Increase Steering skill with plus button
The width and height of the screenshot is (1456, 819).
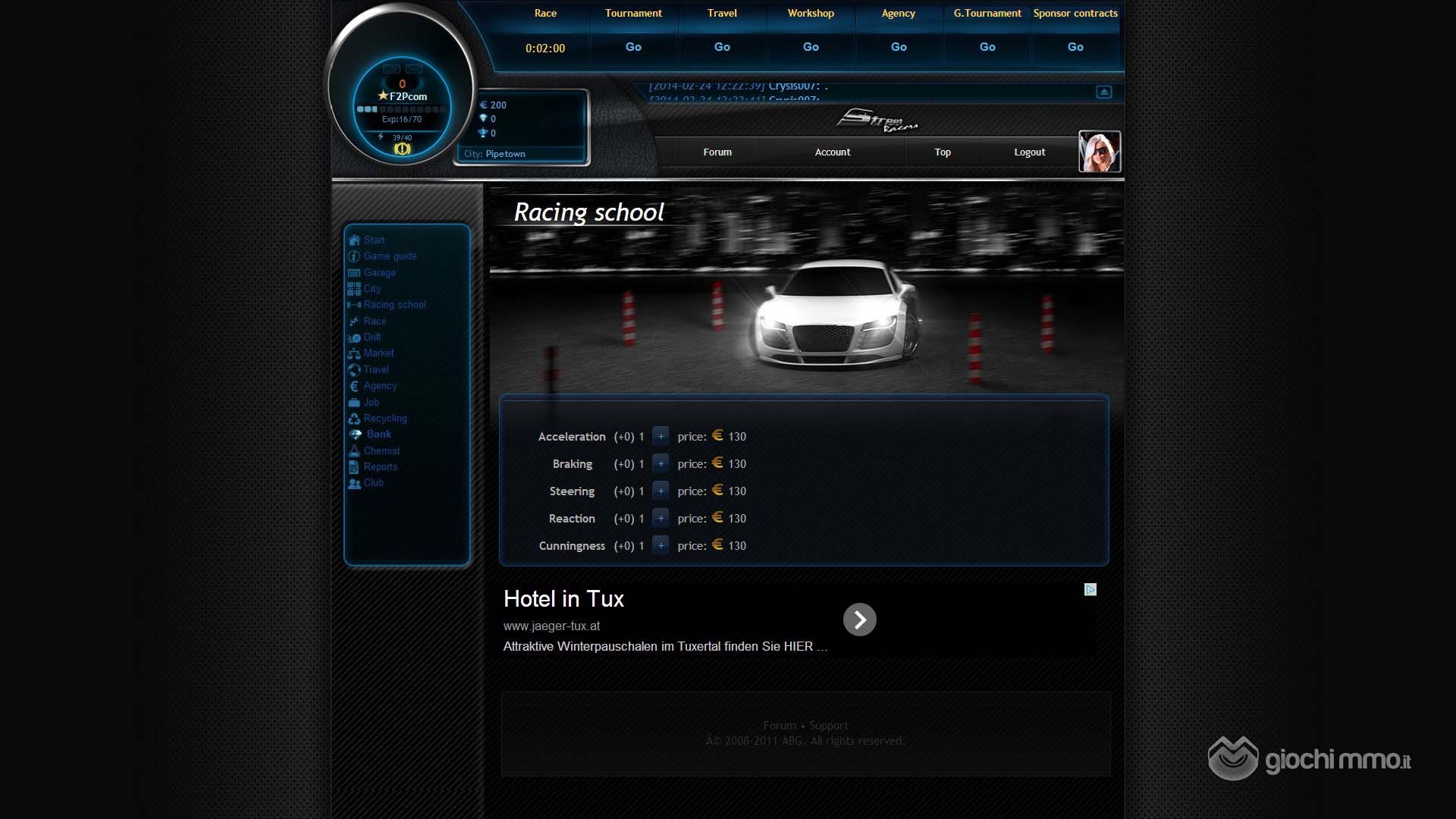pos(661,491)
